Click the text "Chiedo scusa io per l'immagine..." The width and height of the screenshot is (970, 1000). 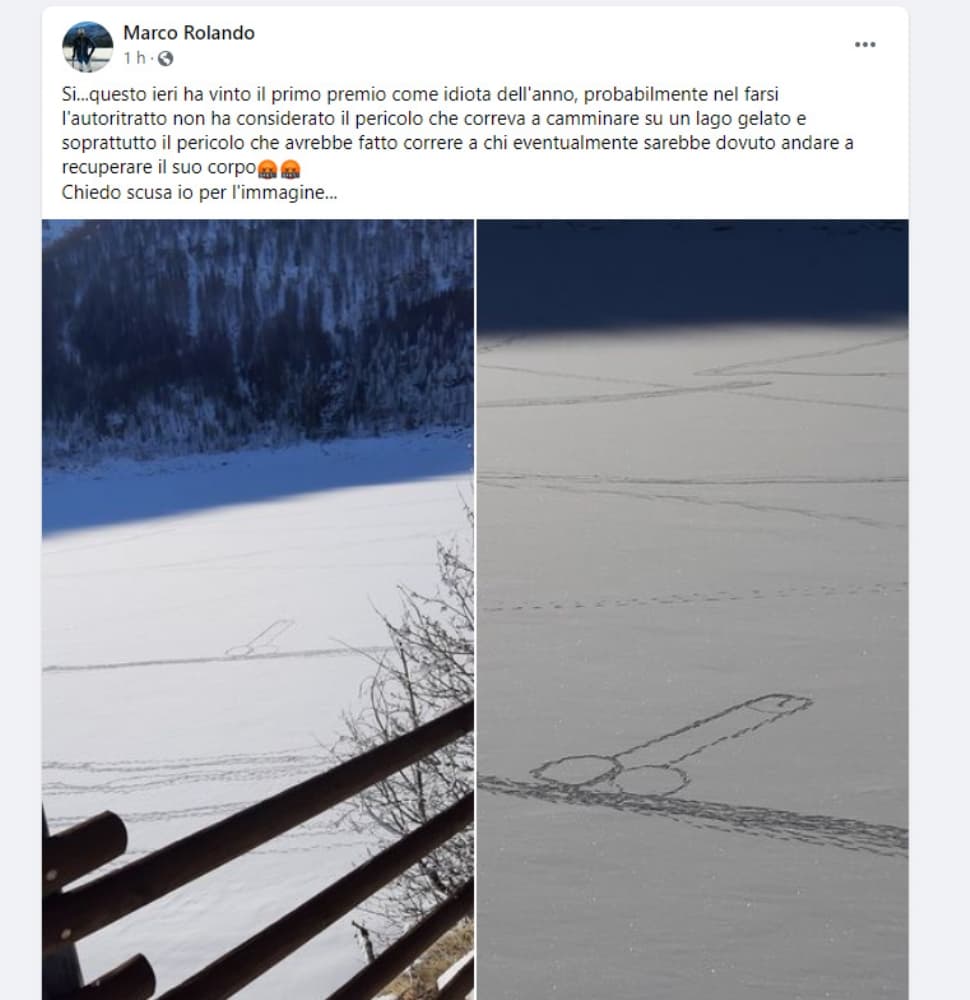pos(199,193)
